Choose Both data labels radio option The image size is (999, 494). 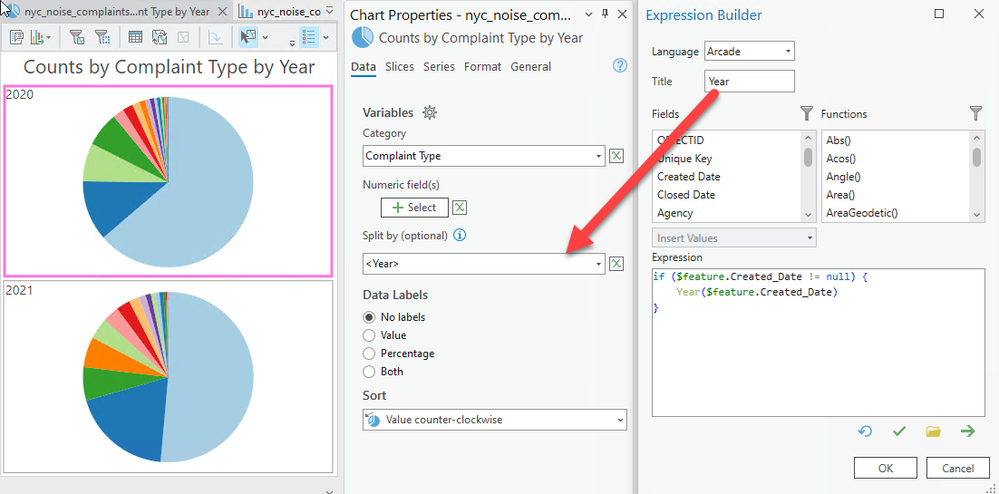click(370, 372)
